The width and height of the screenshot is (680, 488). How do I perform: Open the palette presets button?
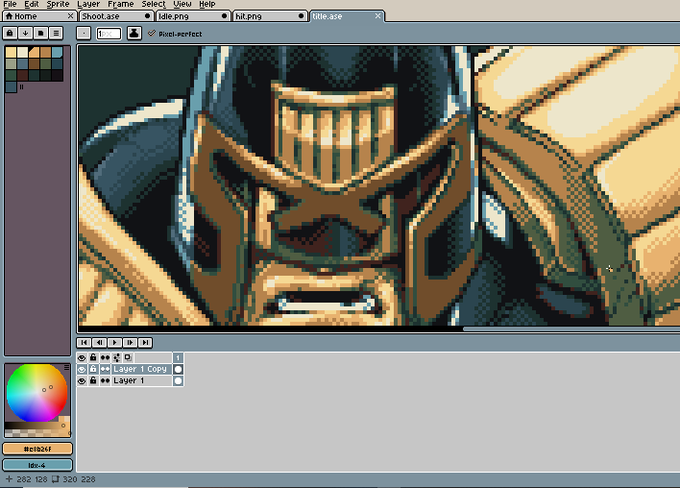(41, 33)
